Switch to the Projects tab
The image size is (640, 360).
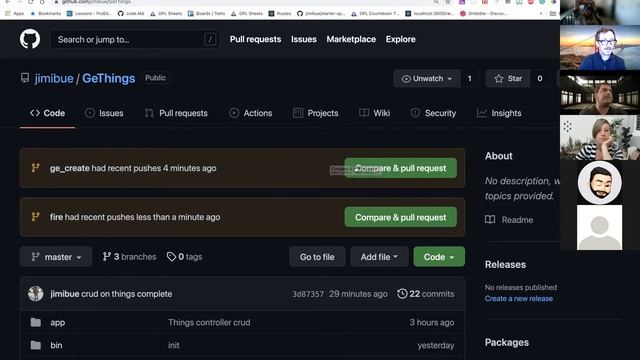(x=316, y=113)
